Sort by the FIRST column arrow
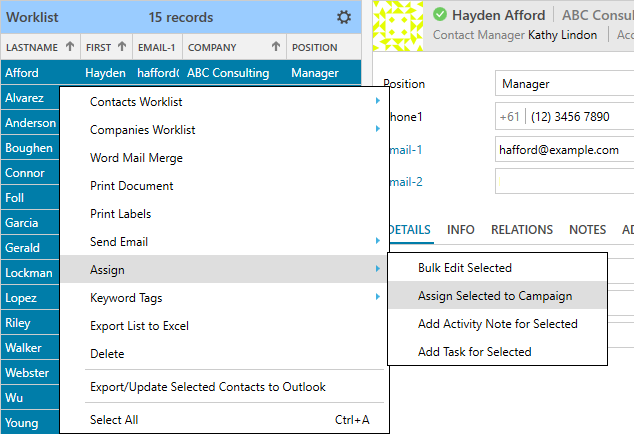634x434 pixels. click(122, 47)
